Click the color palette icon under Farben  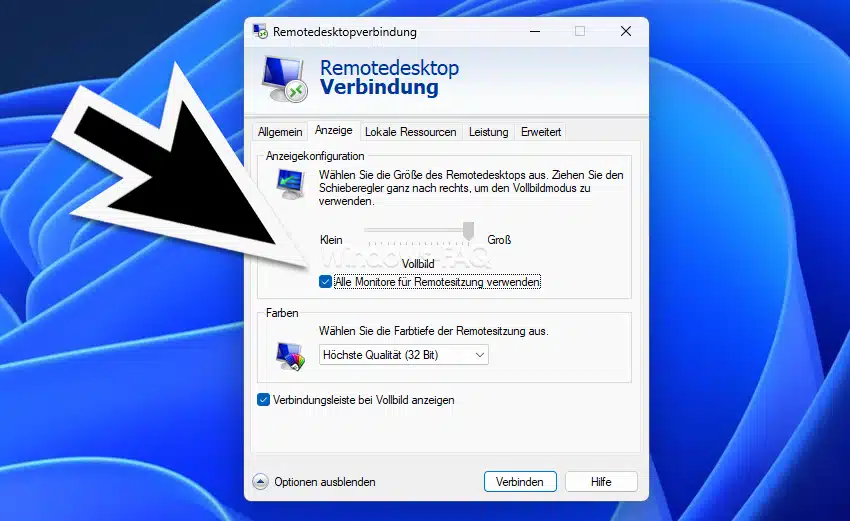290,355
